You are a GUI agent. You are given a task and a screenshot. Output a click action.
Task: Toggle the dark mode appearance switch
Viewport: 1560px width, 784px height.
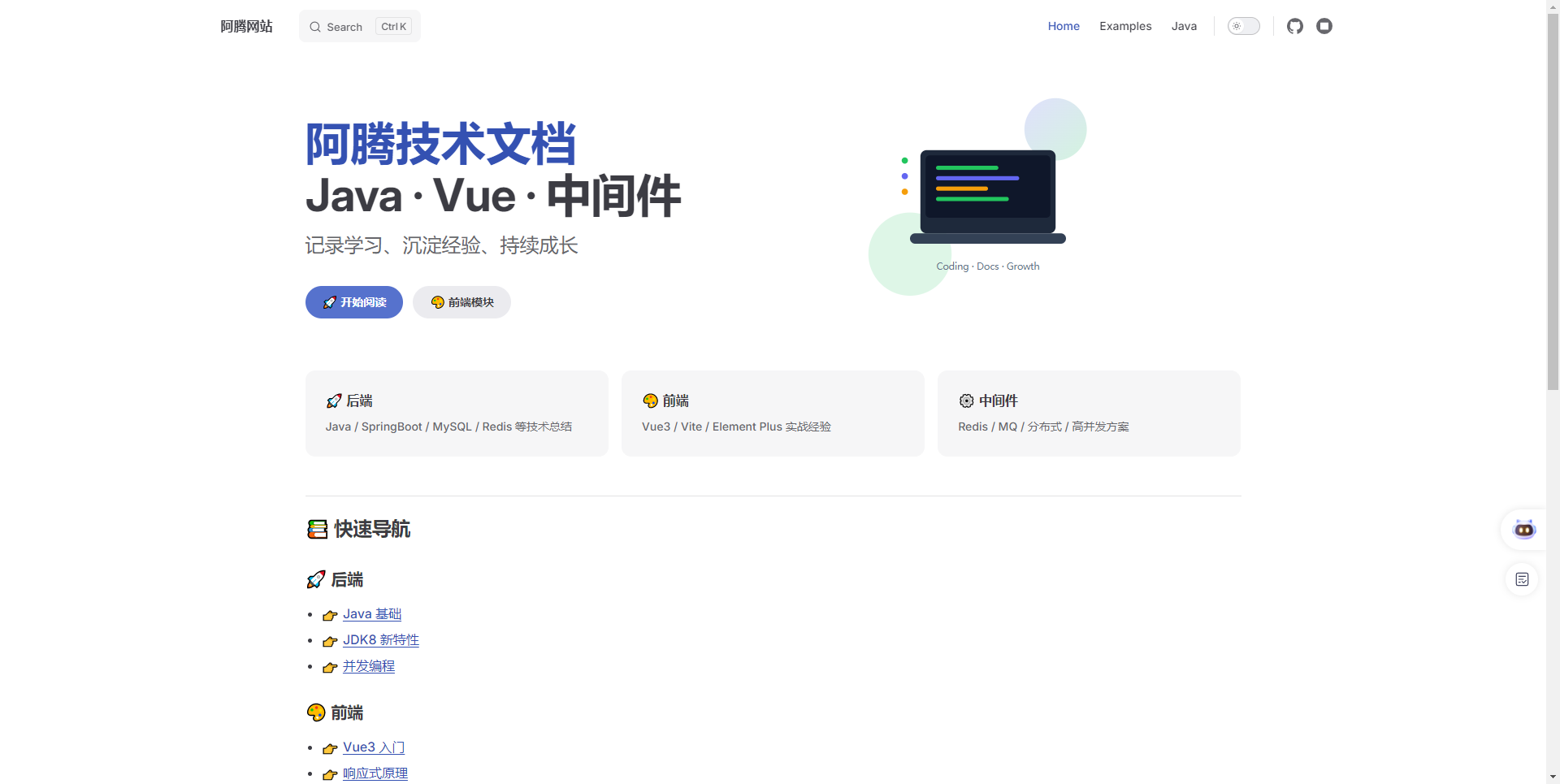[1243, 26]
